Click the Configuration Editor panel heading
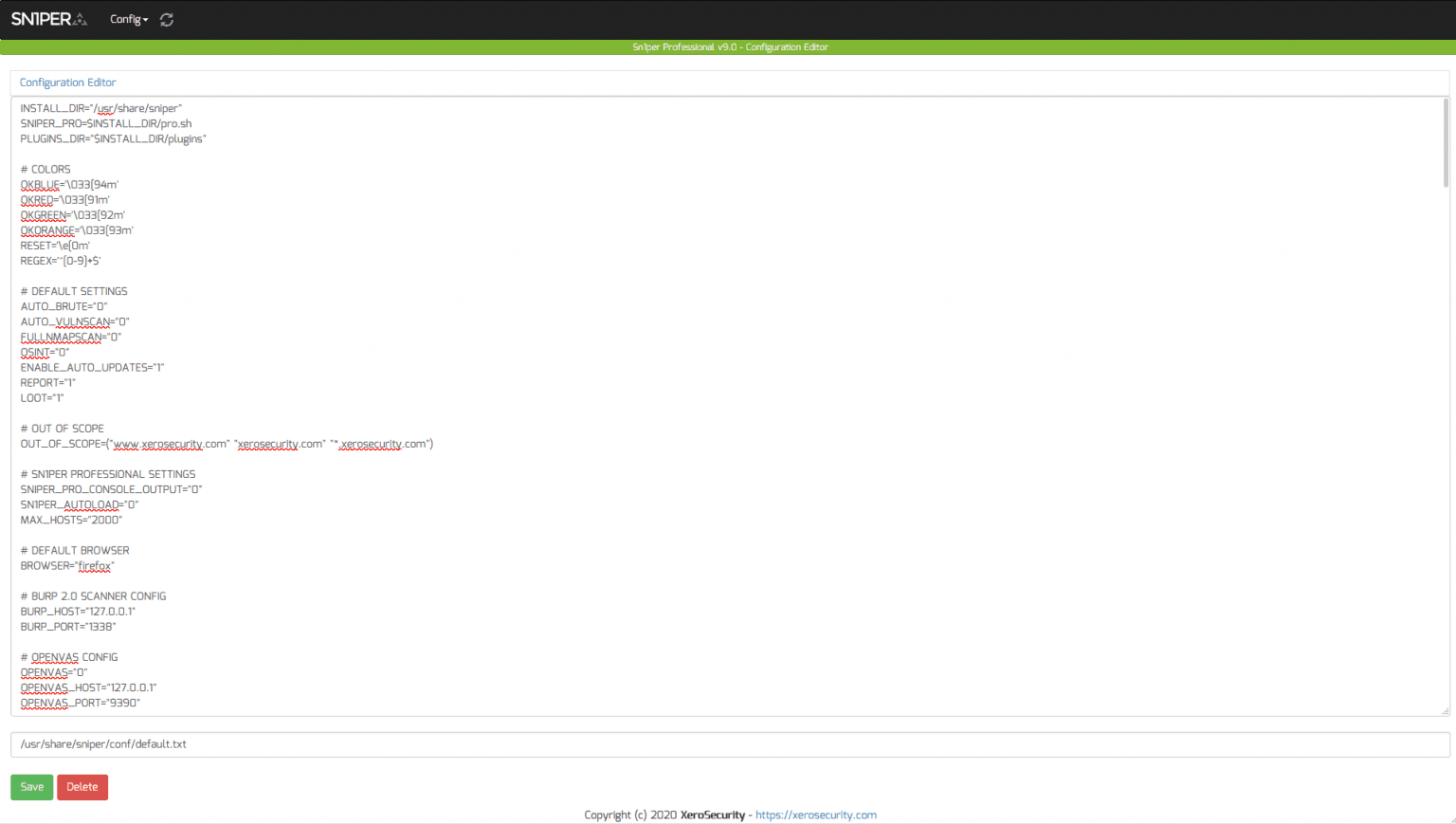 tap(68, 82)
